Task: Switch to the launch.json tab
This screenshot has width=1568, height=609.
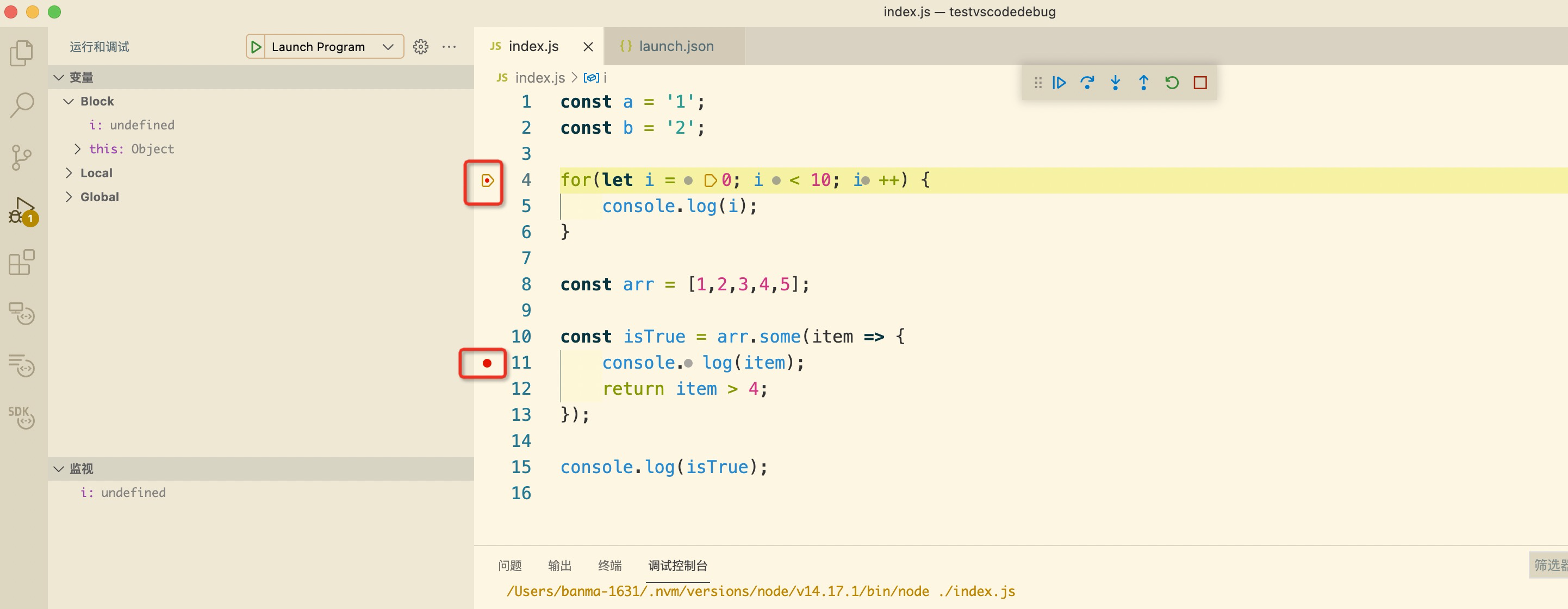Action: coord(674,47)
